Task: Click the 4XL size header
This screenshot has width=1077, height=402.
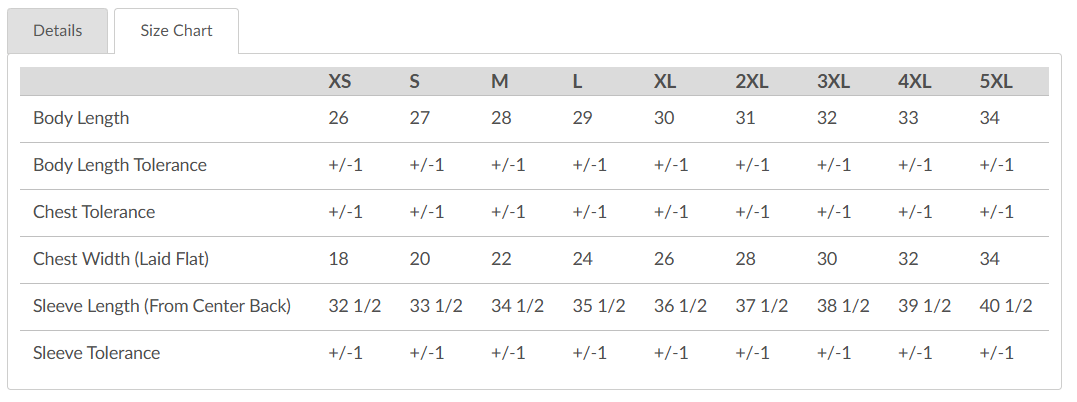Action: [914, 82]
